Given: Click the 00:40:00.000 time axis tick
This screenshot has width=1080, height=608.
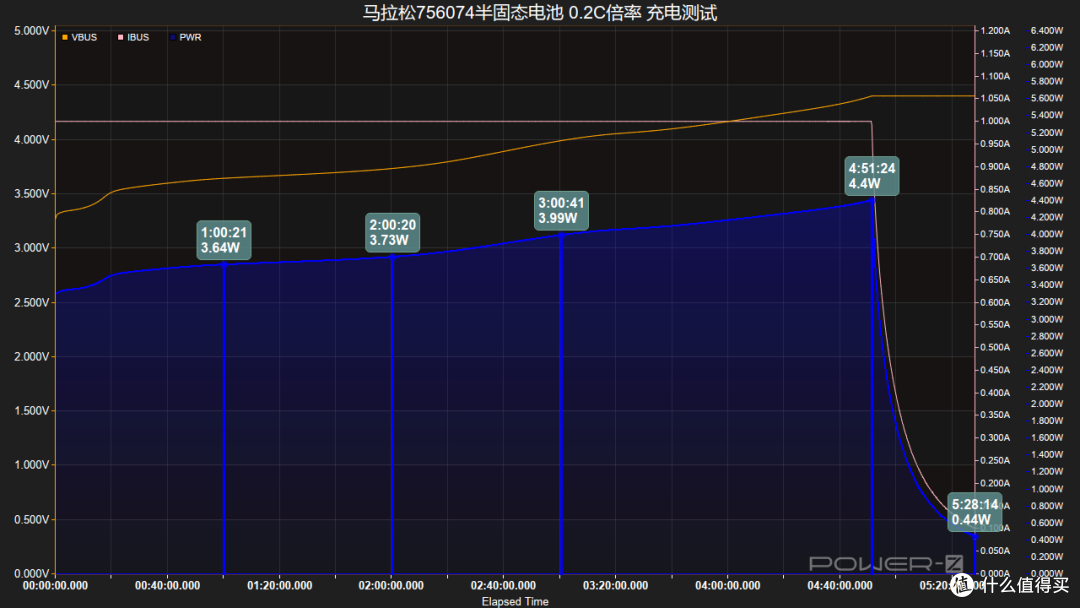Looking at the screenshot, I should (167, 585).
